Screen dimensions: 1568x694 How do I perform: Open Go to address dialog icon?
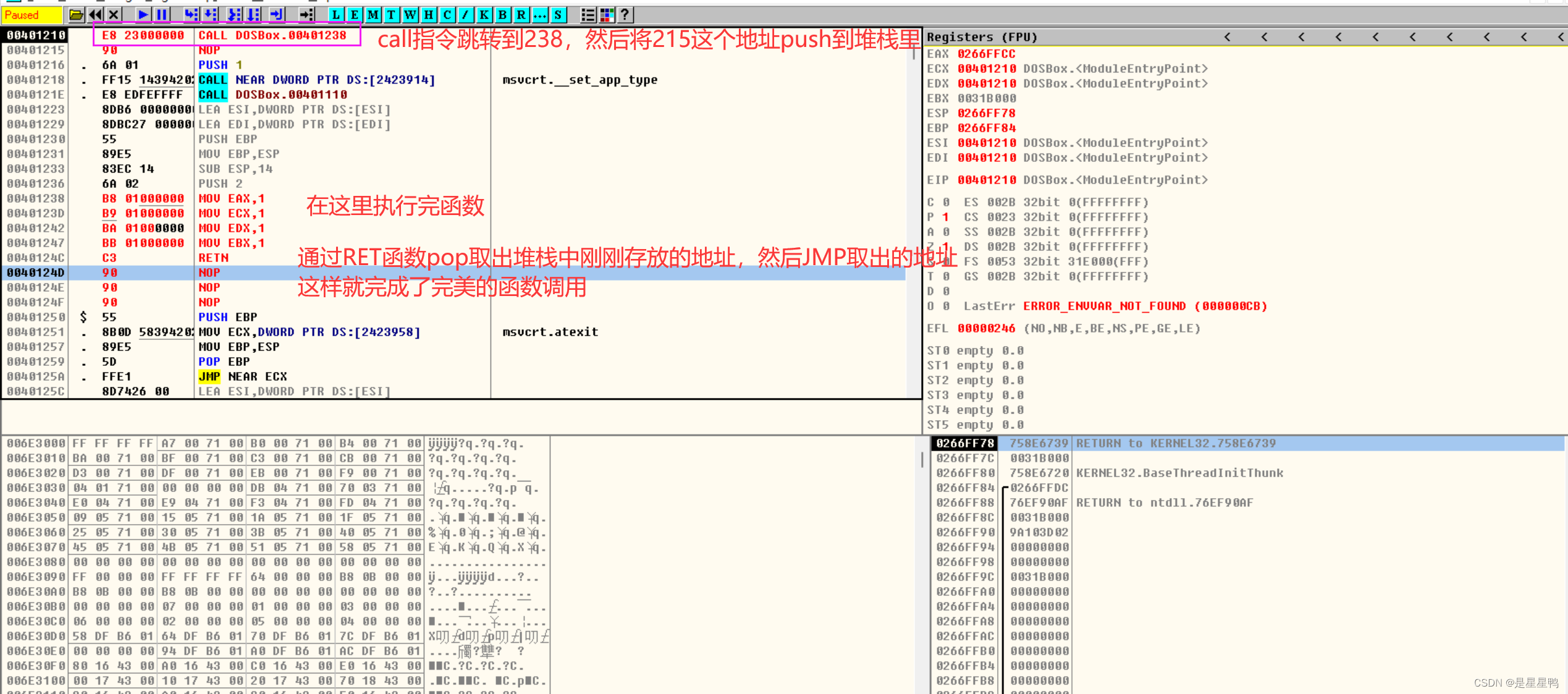pos(306,14)
